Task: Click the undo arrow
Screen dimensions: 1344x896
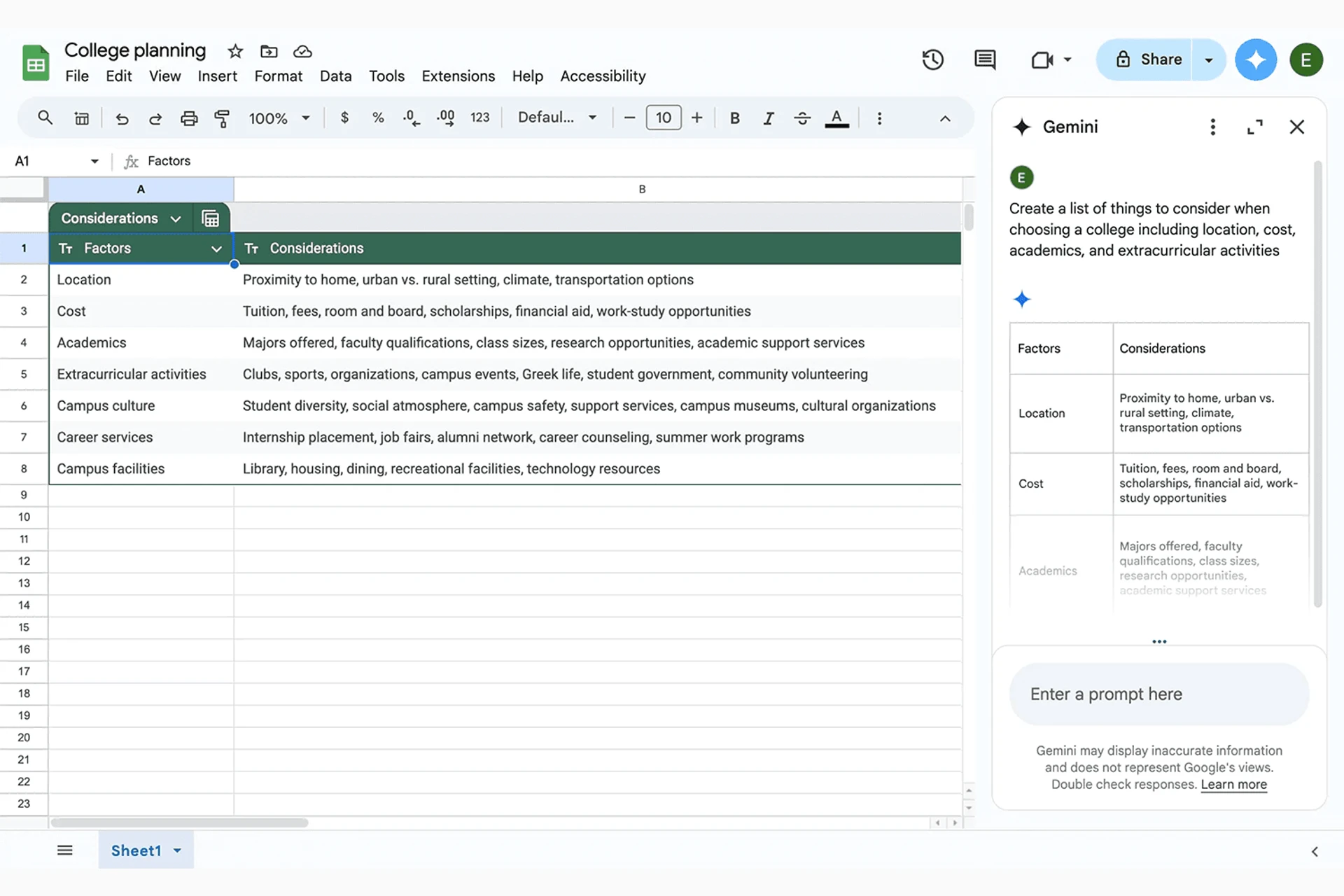Action: (x=122, y=118)
